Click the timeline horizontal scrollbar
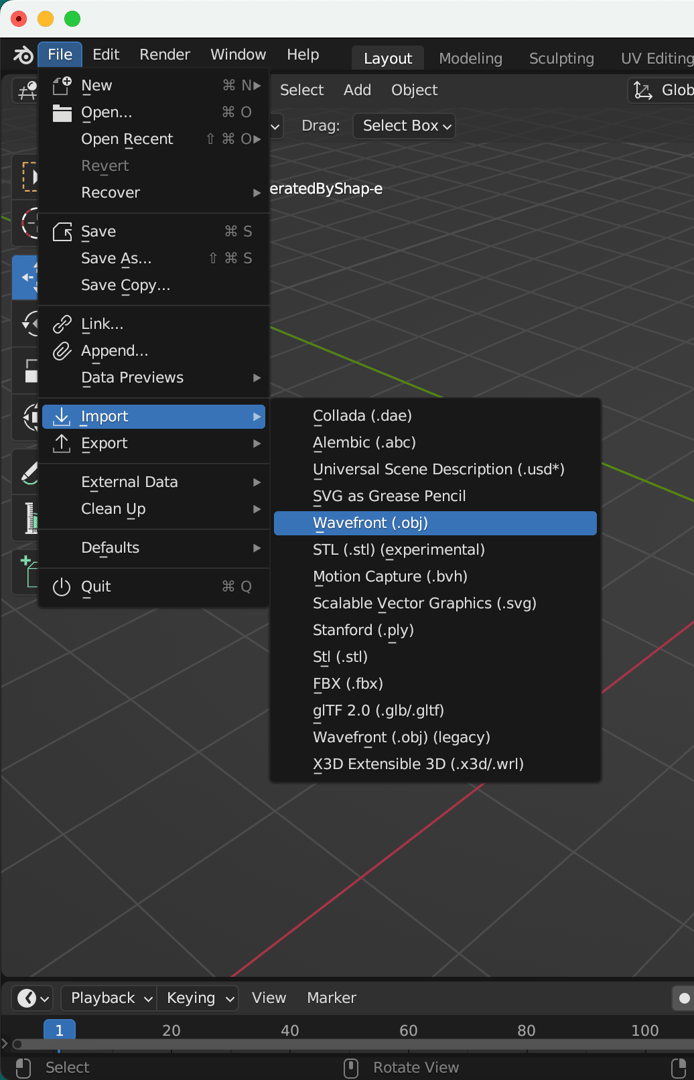The height and width of the screenshot is (1080, 694). click(353, 1044)
